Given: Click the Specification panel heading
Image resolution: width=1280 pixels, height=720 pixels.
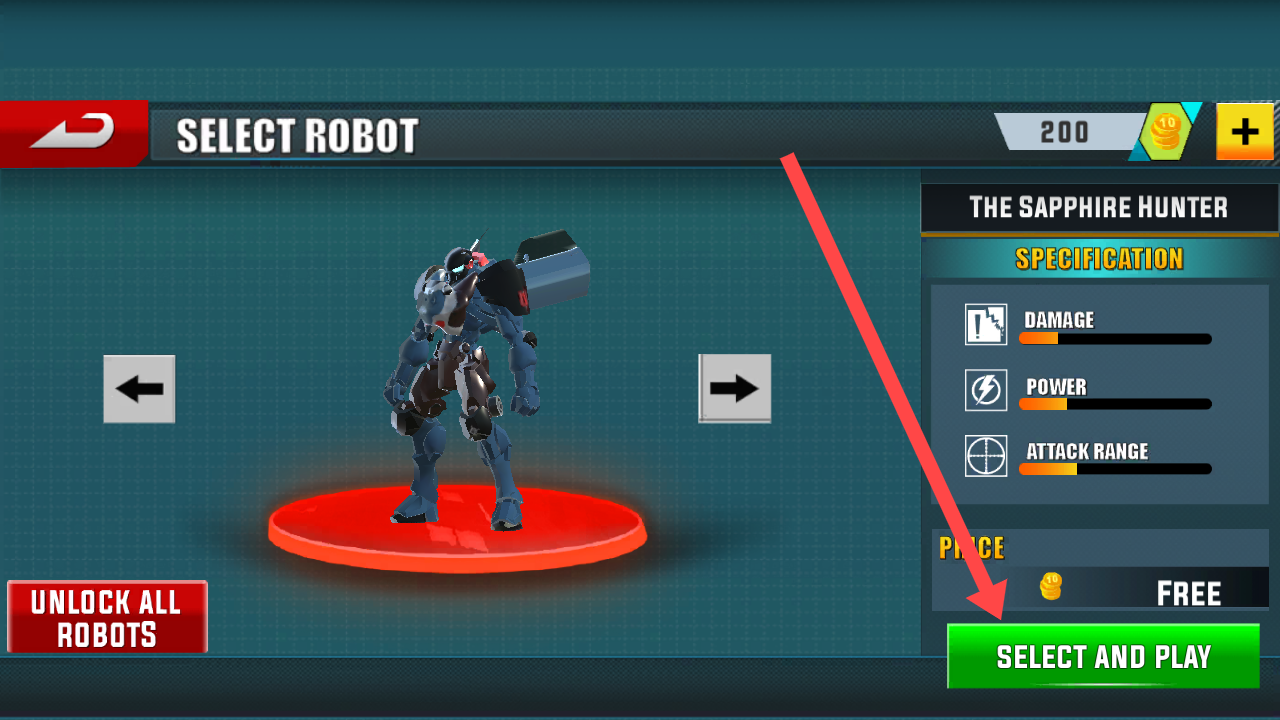Looking at the screenshot, I should pyautogui.click(x=1099, y=259).
